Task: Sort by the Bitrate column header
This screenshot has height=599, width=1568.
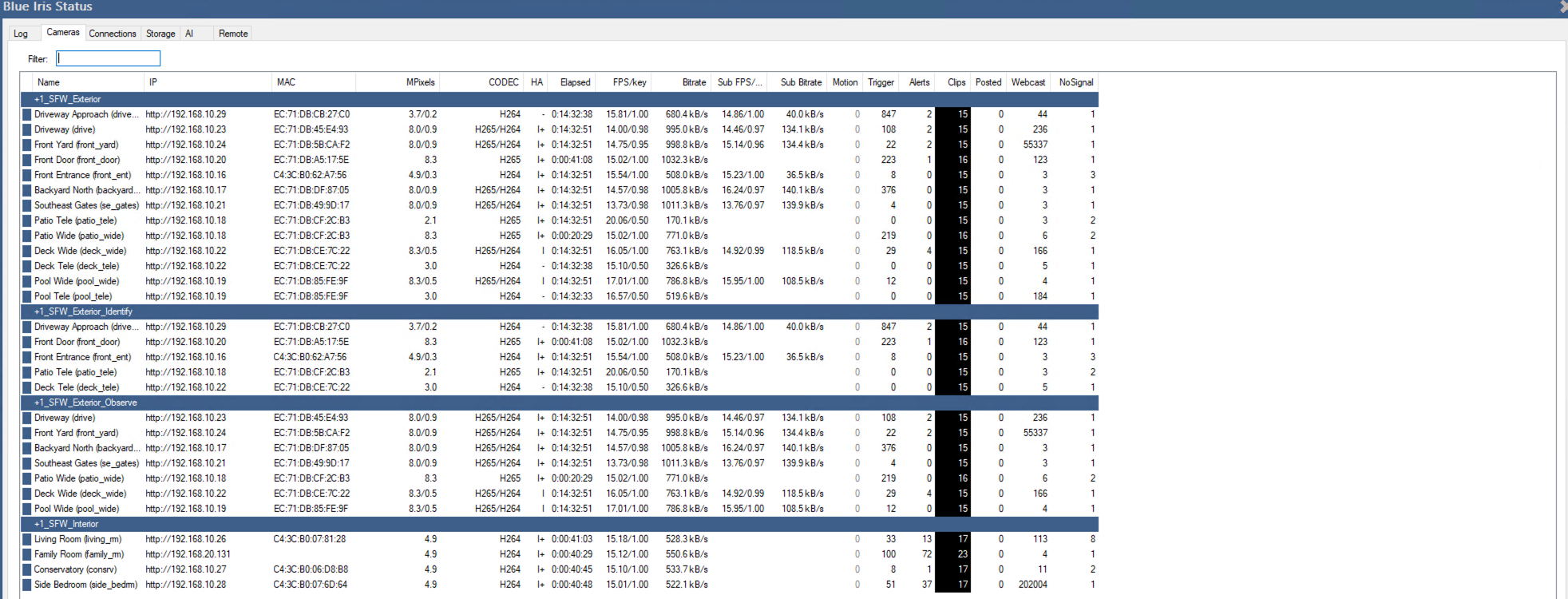Action: click(x=682, y=82)
